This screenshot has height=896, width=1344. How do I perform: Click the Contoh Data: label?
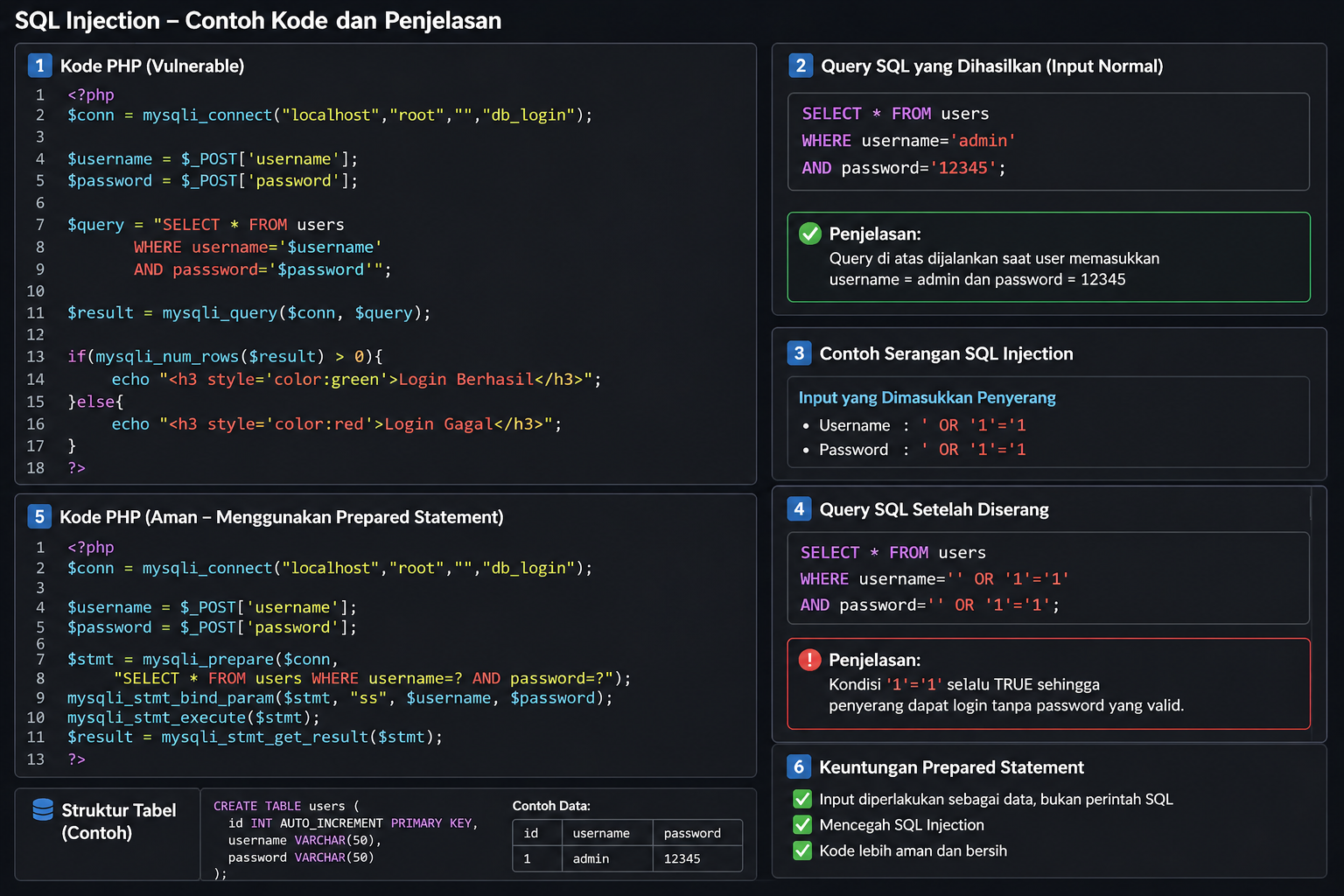(x=551, y=806)
